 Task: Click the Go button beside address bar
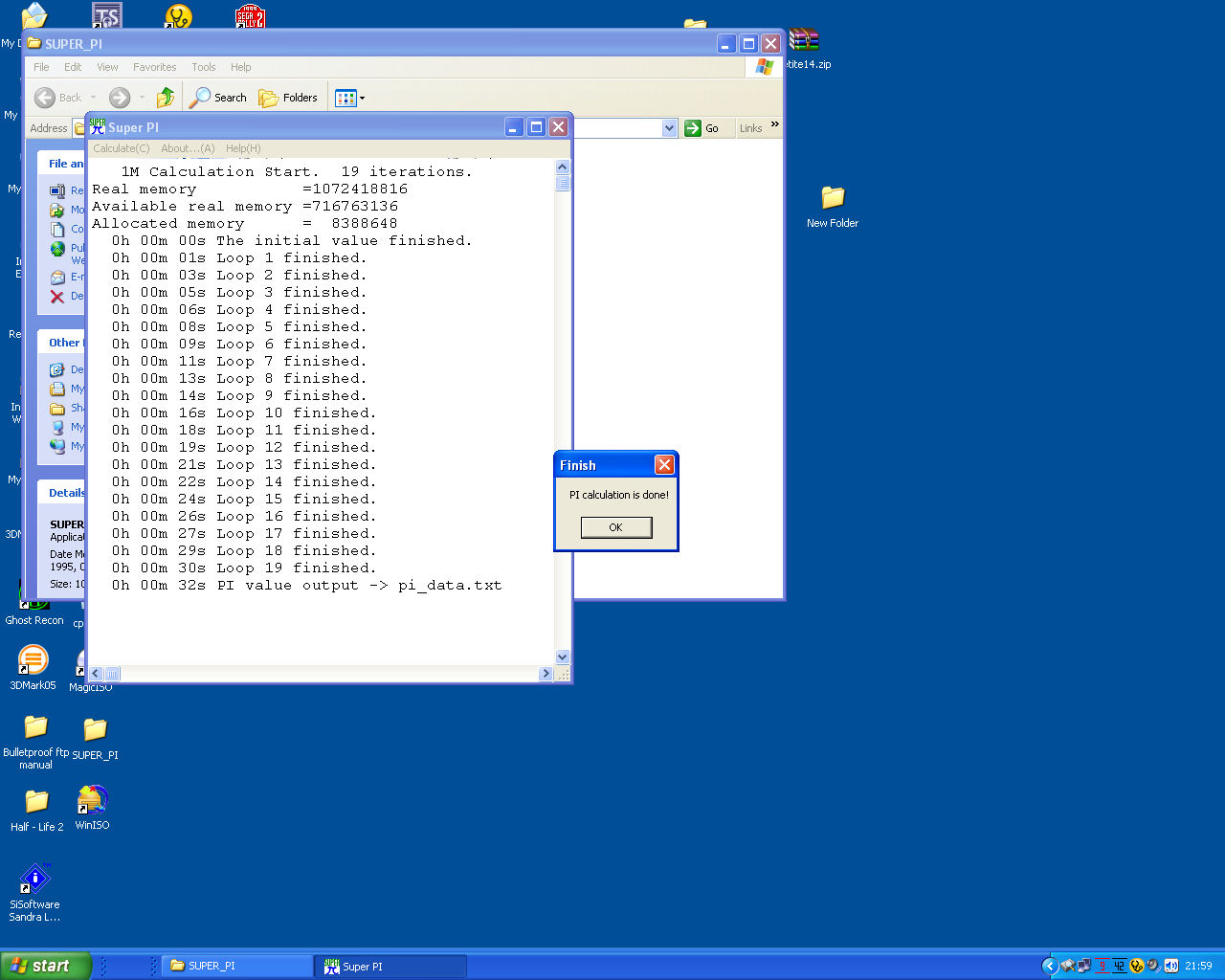click(x=702, y=128)
